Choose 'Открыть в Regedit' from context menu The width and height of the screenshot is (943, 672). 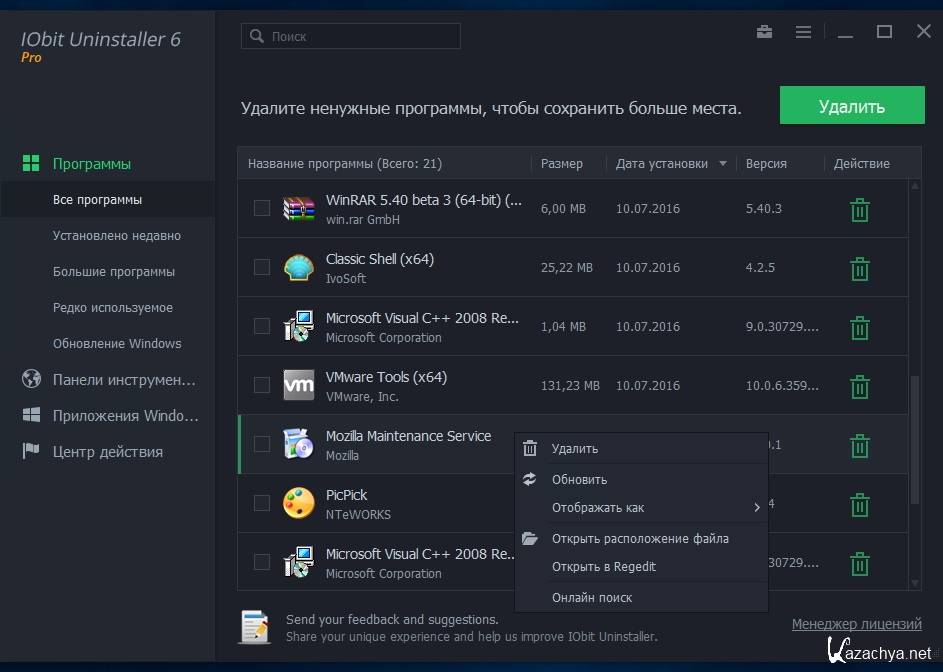click(604, 567)
